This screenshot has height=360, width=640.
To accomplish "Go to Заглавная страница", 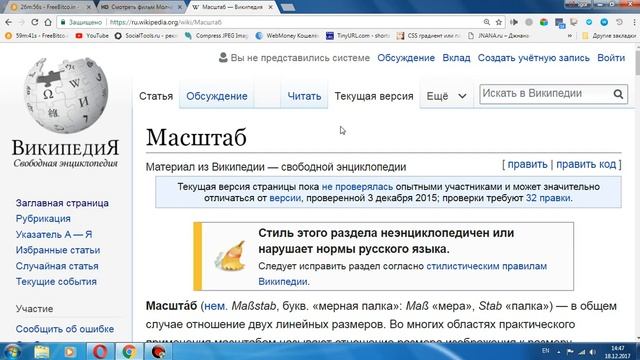I will [x=62, y=203].
